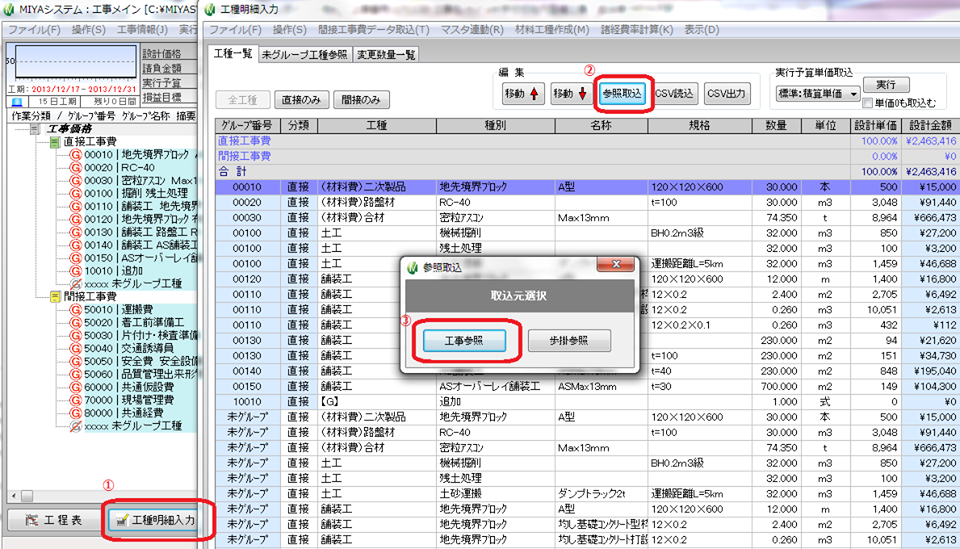Switch to the 未グループ工種参照 tab
The height and width of the screenshot is (549, 960).
point(304,54)
